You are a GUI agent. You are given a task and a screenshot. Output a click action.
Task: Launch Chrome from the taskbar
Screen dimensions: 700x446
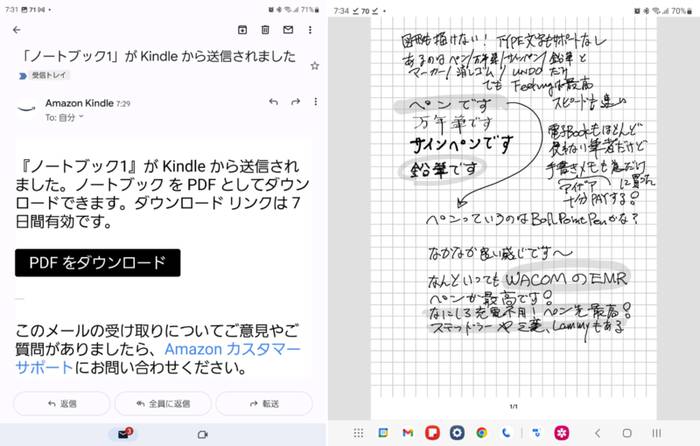pos(481,433)
